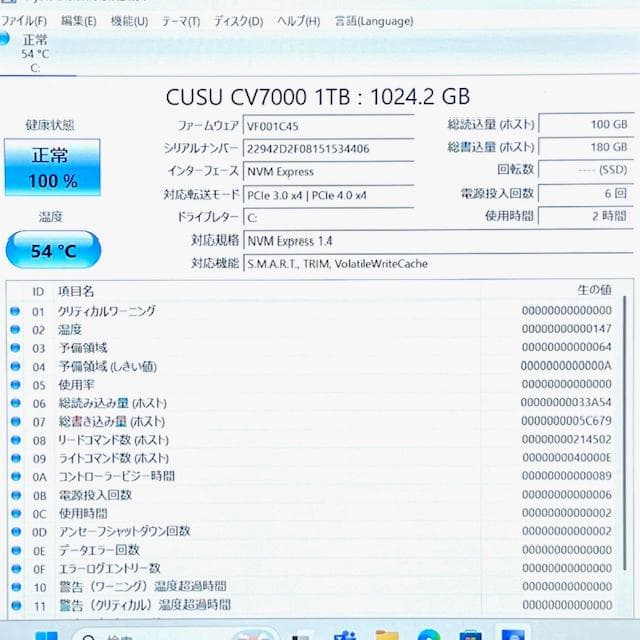Click the transfer mode field PCIe 3.0 x4 | PCIe 4.0 x4
Viewport: 640px width, 640px height.
click(329, 195)
